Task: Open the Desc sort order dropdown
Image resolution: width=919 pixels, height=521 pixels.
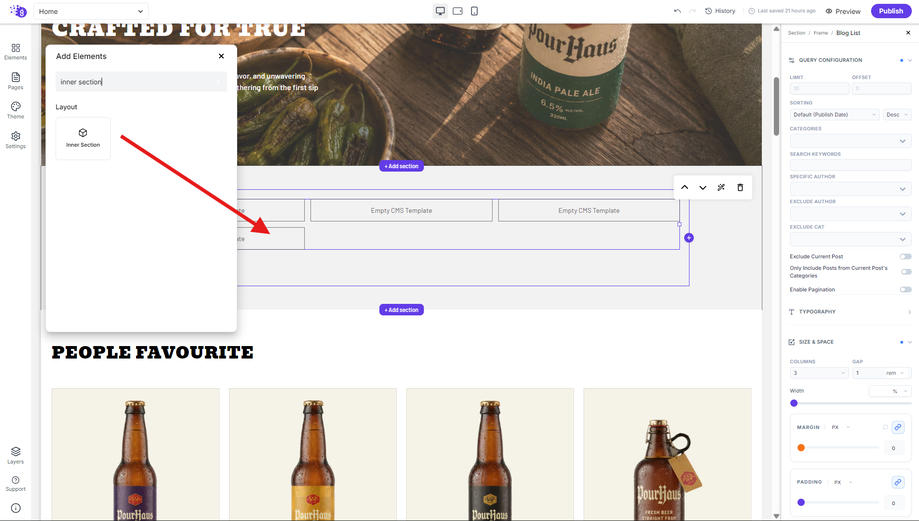Action: (x=897, y=115)
